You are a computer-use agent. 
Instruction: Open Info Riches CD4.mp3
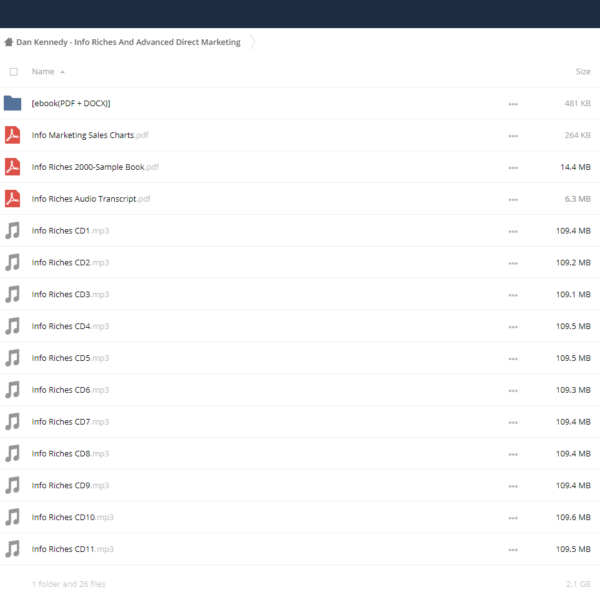[70, 326]
